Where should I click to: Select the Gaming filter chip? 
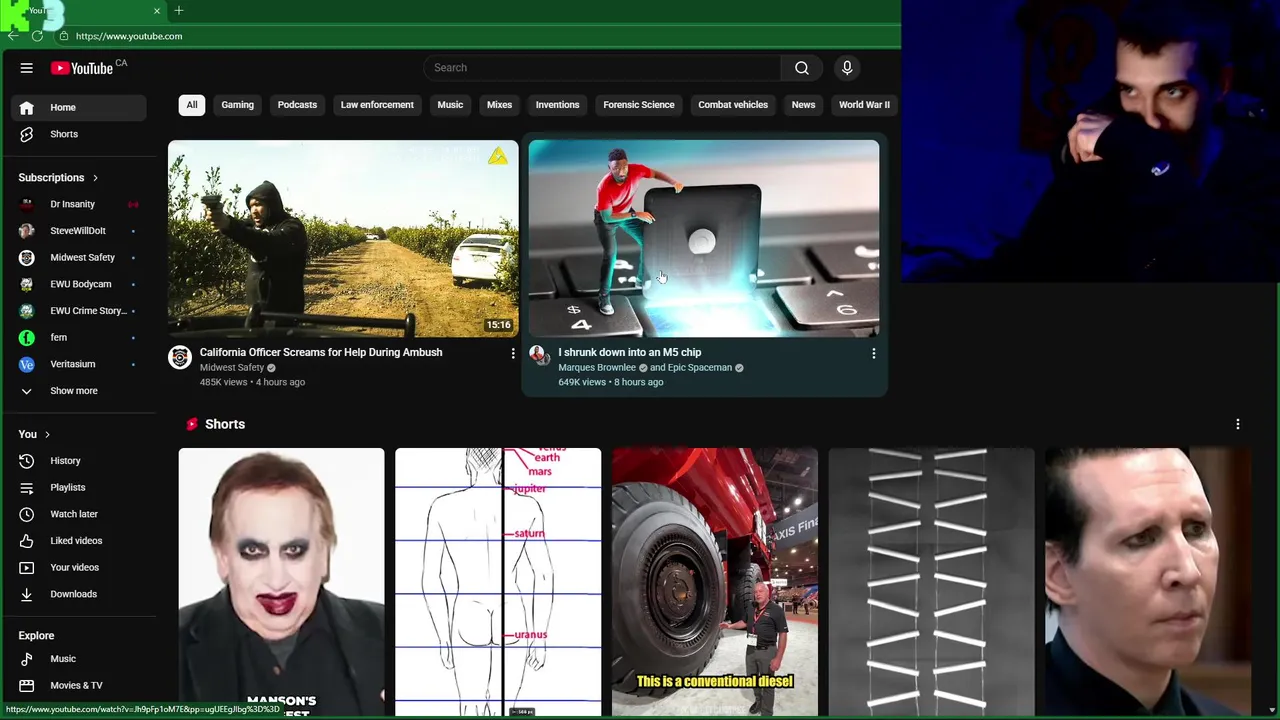point(238,105)
